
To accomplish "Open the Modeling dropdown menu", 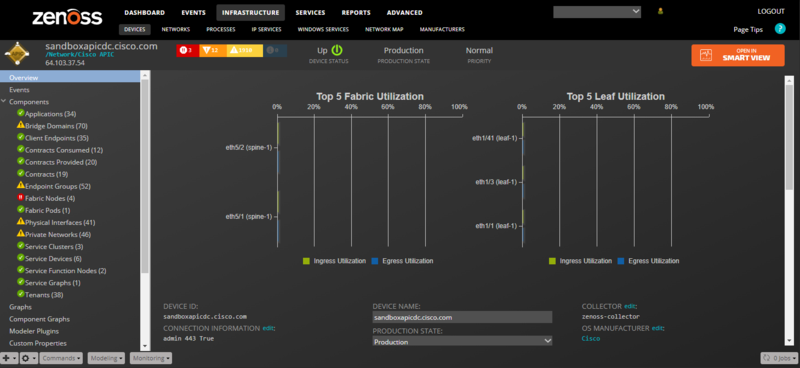I will (107, 358).
